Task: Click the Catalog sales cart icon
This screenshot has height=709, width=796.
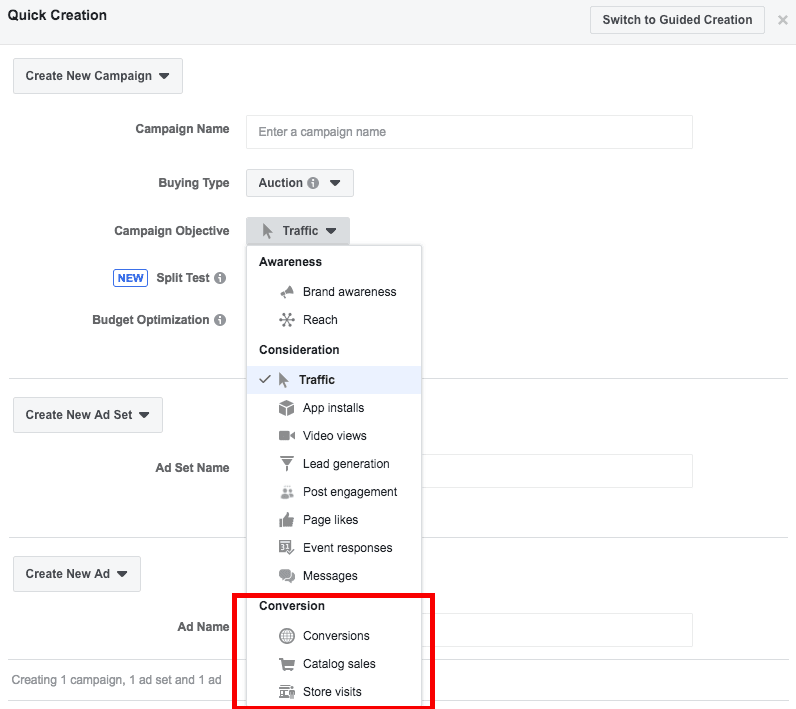Action: (x=287, y=664)
